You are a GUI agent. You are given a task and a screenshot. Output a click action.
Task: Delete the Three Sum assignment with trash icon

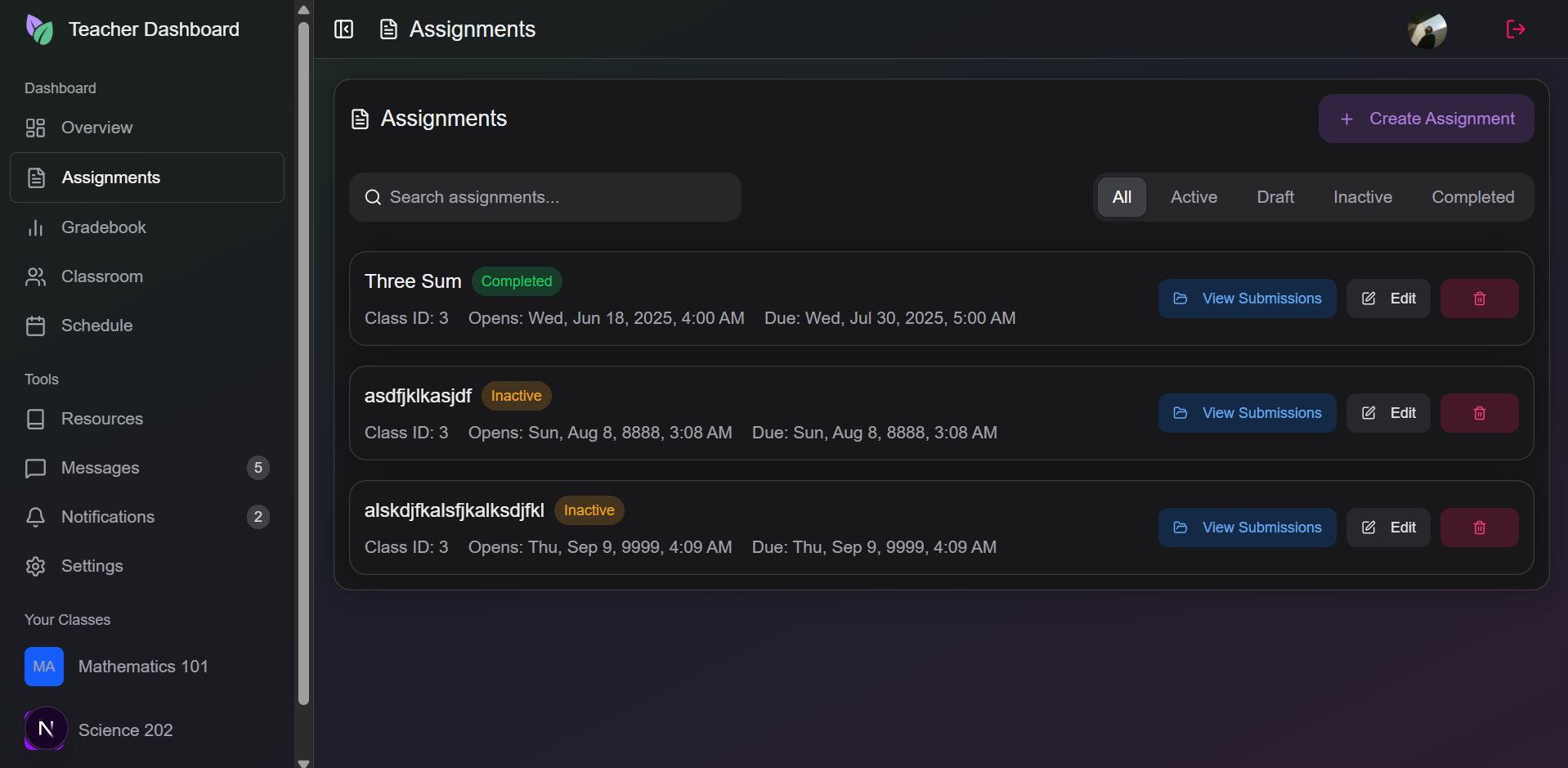point(1478,299)
